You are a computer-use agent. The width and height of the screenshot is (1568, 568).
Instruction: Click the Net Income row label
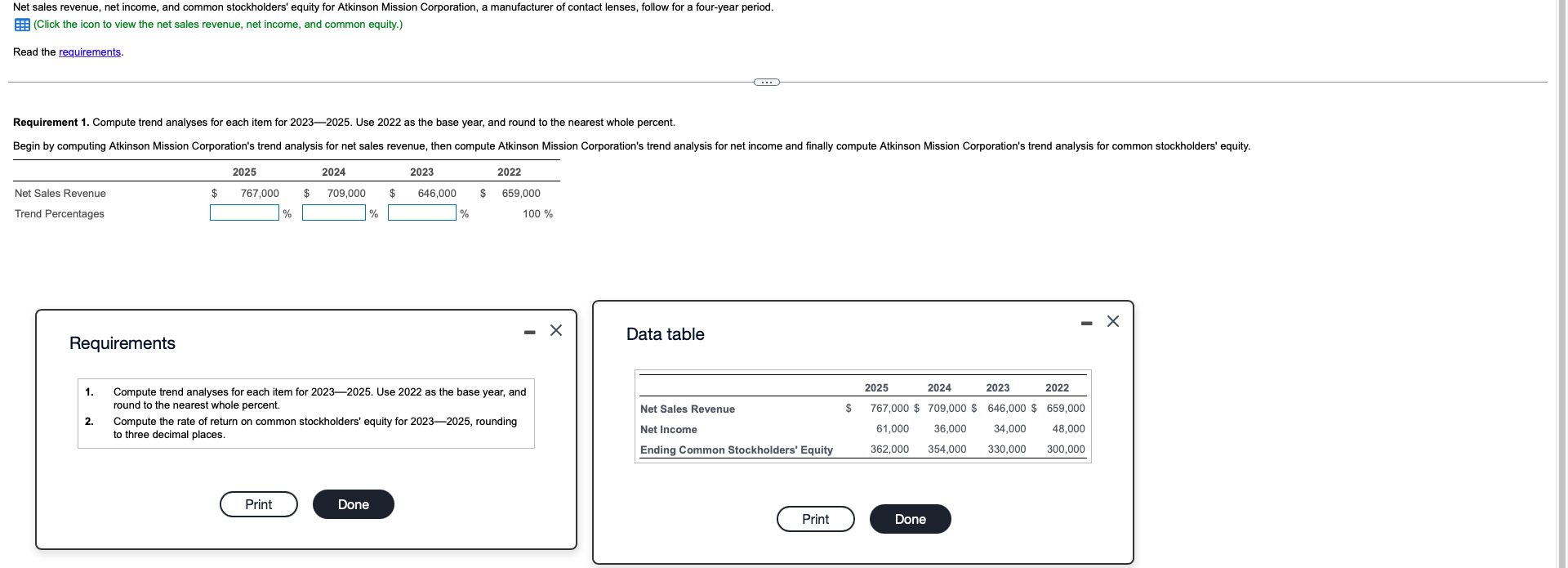pos(669,430)
